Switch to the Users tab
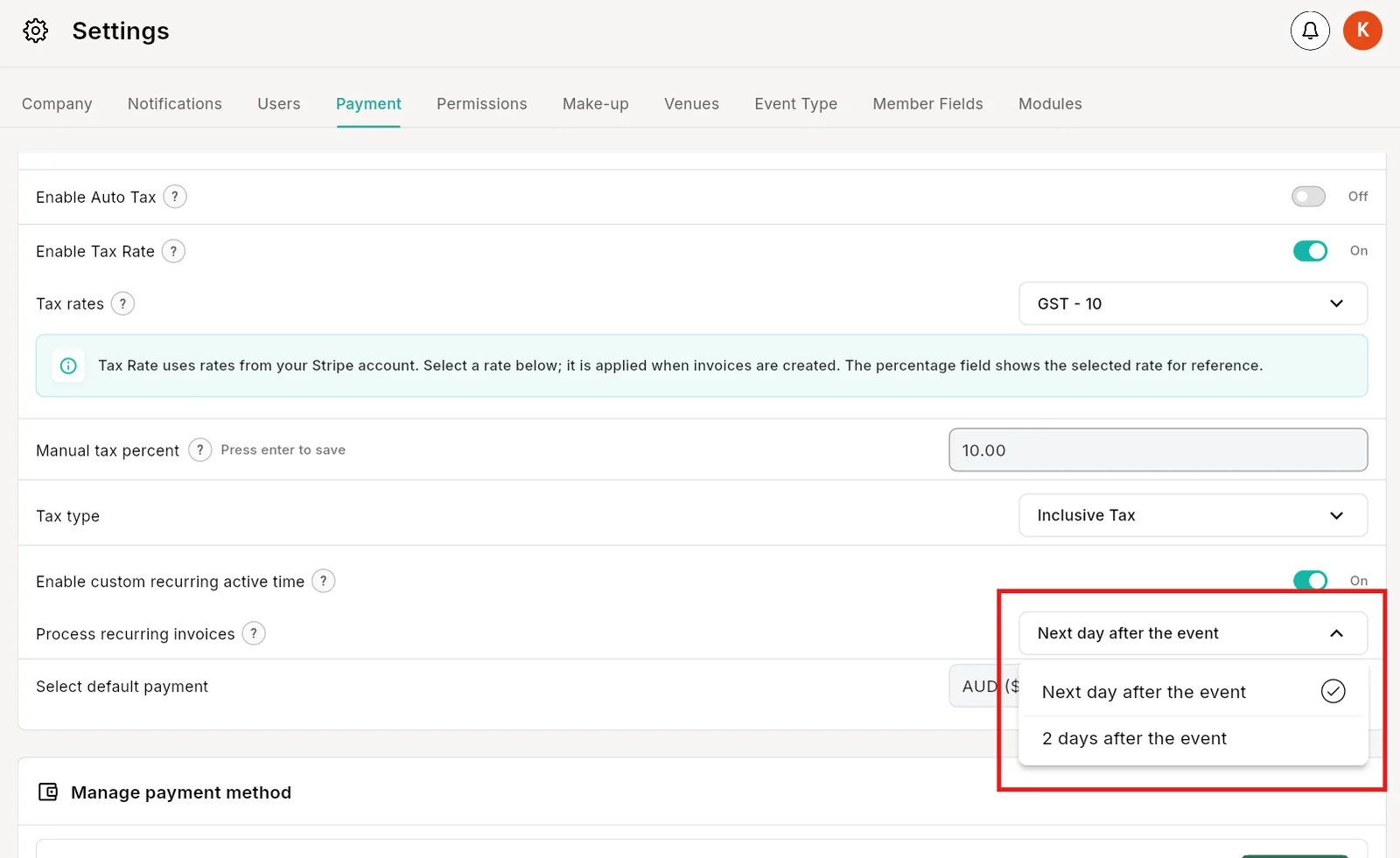The height and width of the screenshot is (858, 1400). tap(279, 103)
